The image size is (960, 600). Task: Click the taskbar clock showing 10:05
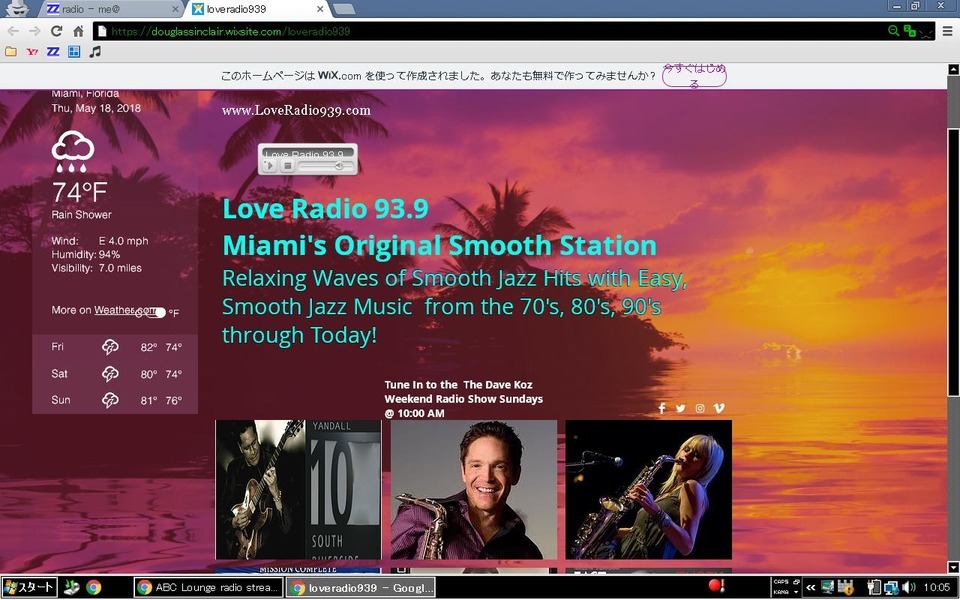click(937, 588)
